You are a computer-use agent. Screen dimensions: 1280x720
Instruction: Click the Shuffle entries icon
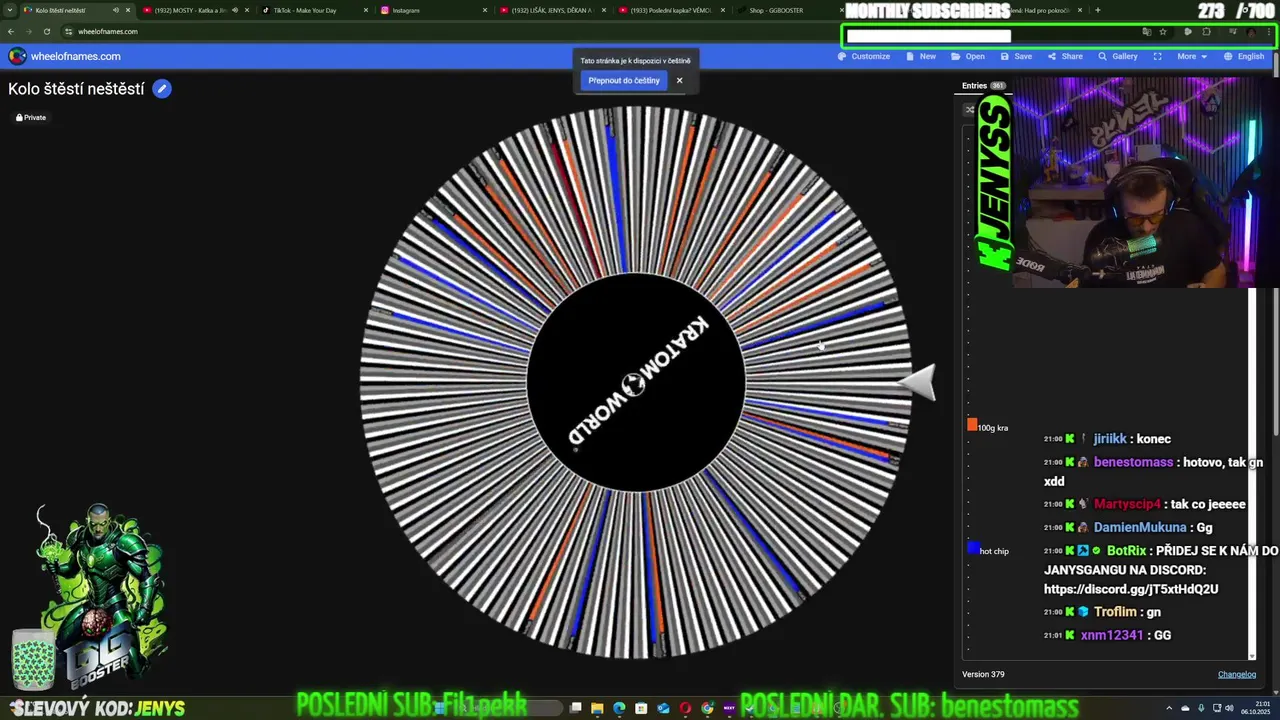pos(969,110)
